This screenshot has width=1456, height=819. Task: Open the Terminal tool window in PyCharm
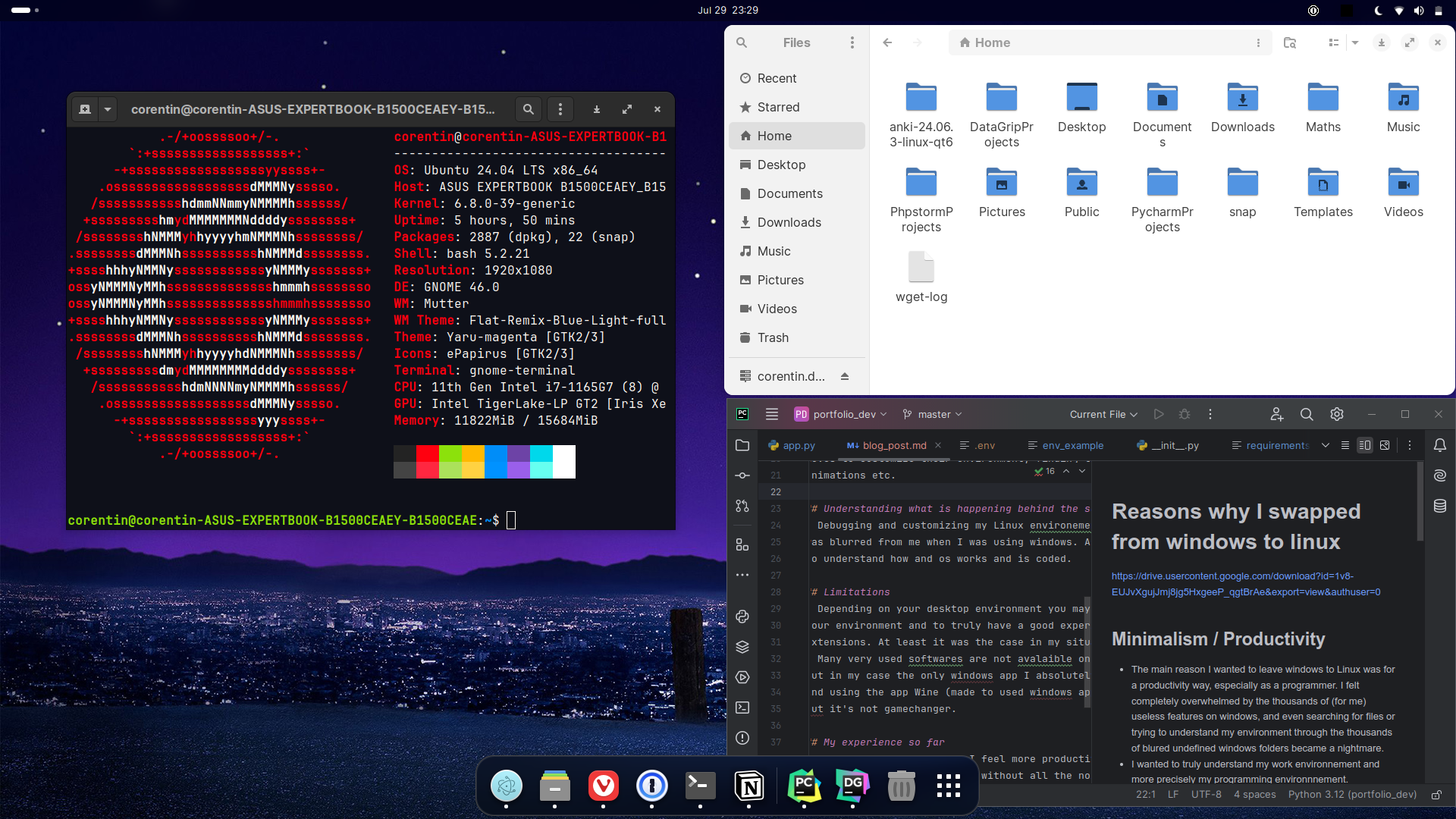click(742, 708)
